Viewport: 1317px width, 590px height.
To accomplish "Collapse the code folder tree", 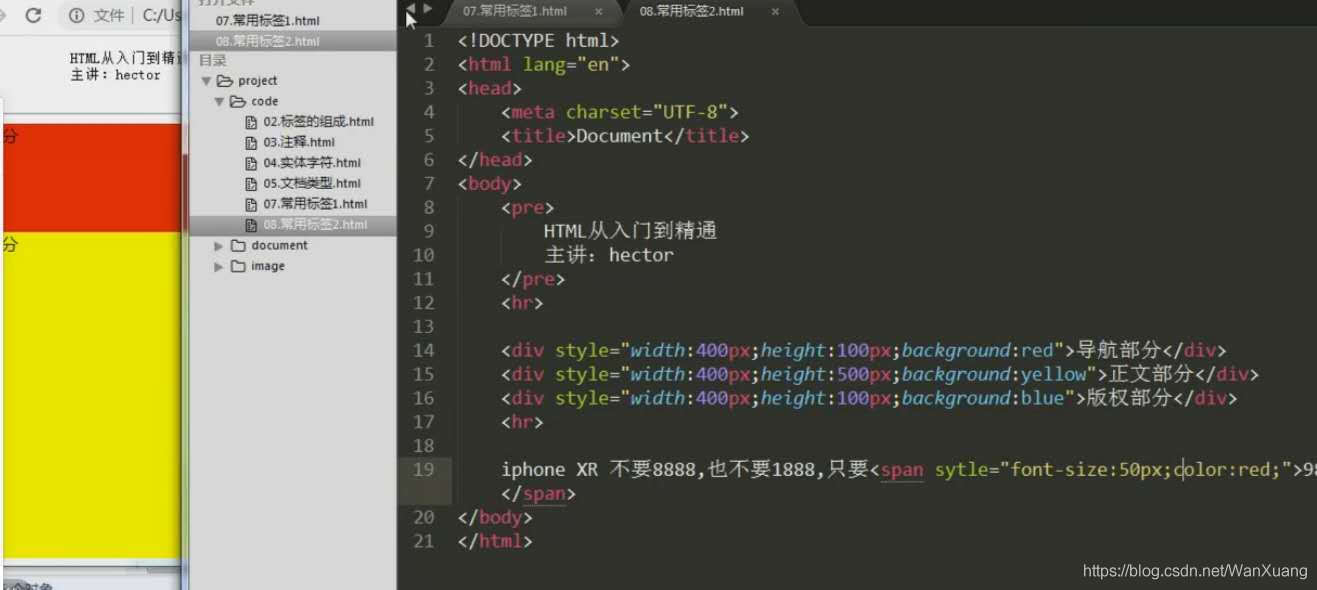I will (x=218, y=100).
